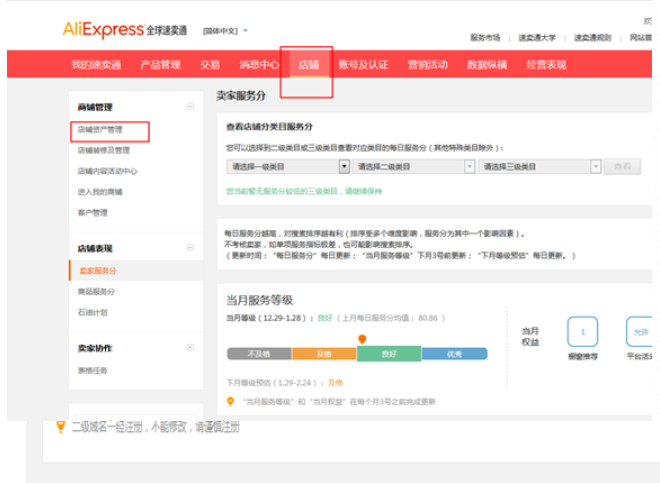The image size is (660, 483).
Task: Collapse the 商铺管理 sidebar section
Action: [190, 107]
